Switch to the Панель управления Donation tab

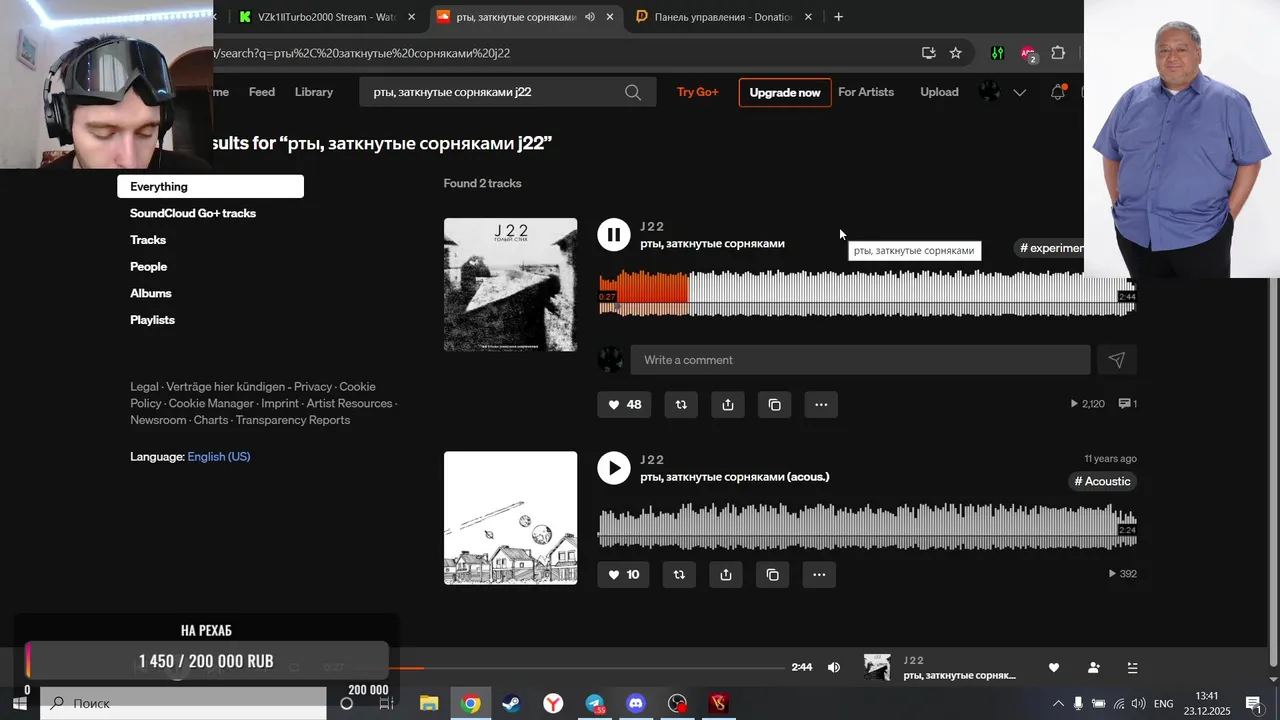tap(723, 17)
